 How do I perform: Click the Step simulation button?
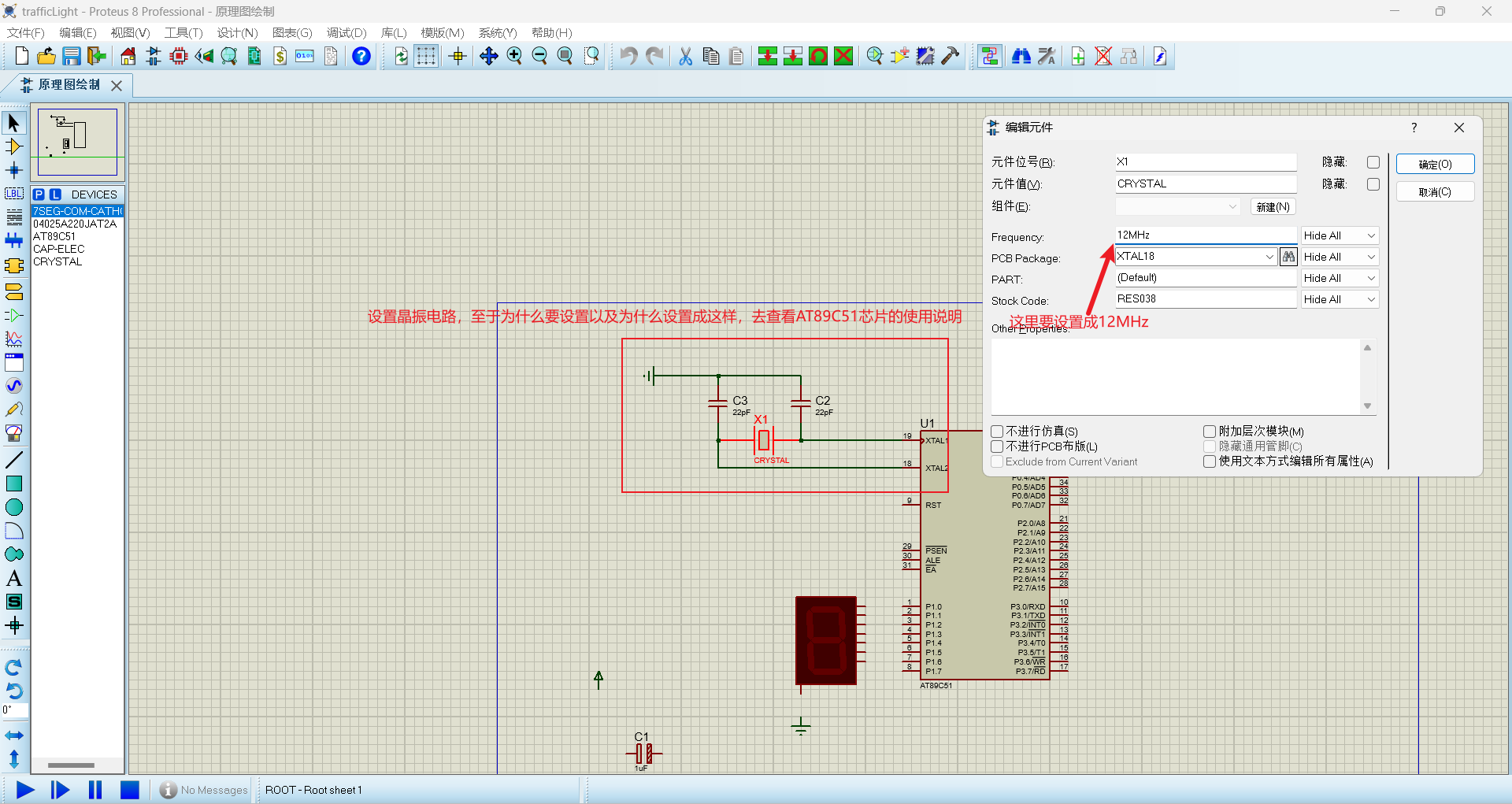click(60, 790)
